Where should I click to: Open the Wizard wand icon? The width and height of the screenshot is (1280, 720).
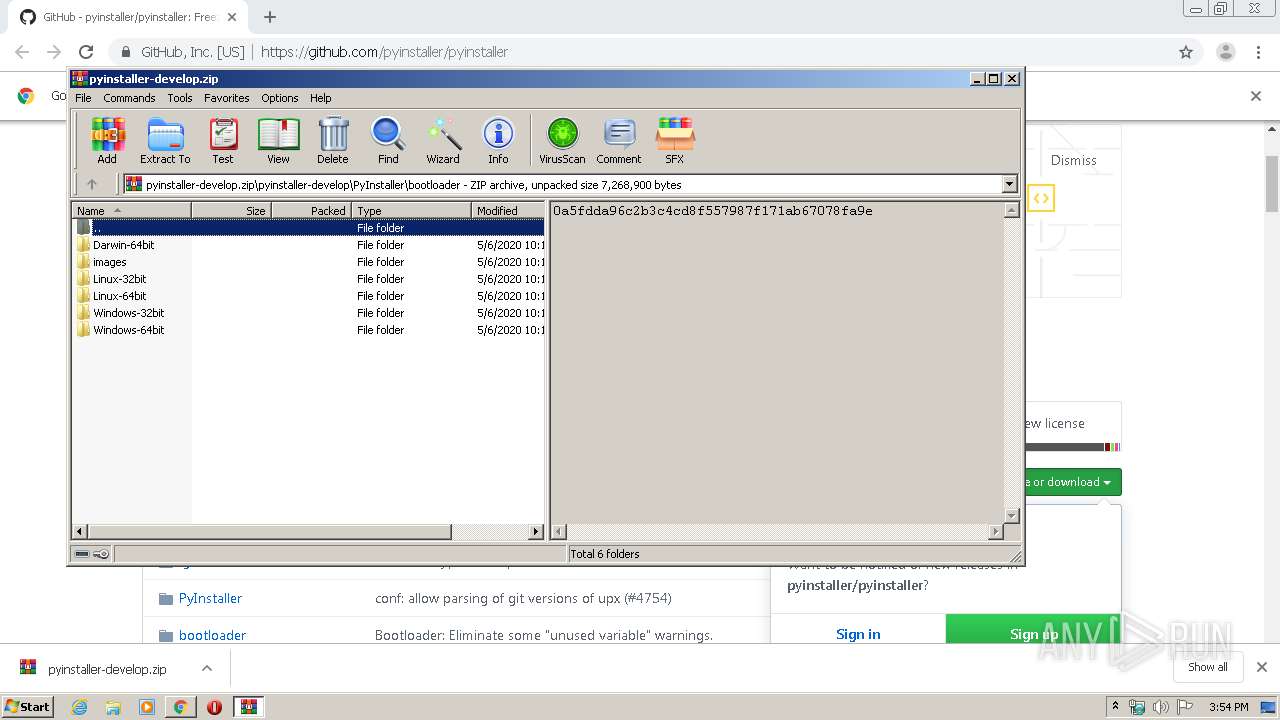(443, 141)
